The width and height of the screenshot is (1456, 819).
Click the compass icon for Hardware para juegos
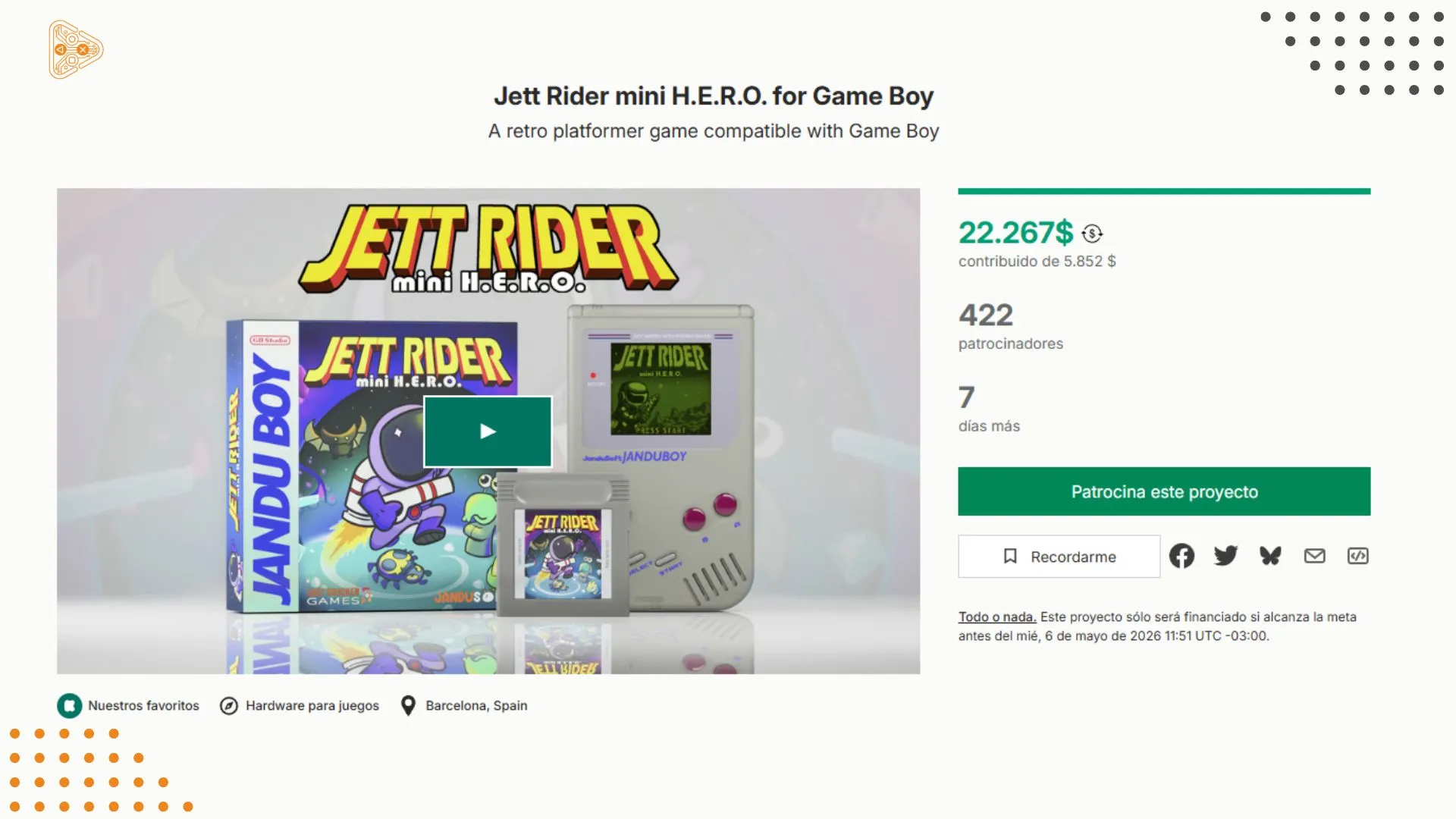[229, 706]
